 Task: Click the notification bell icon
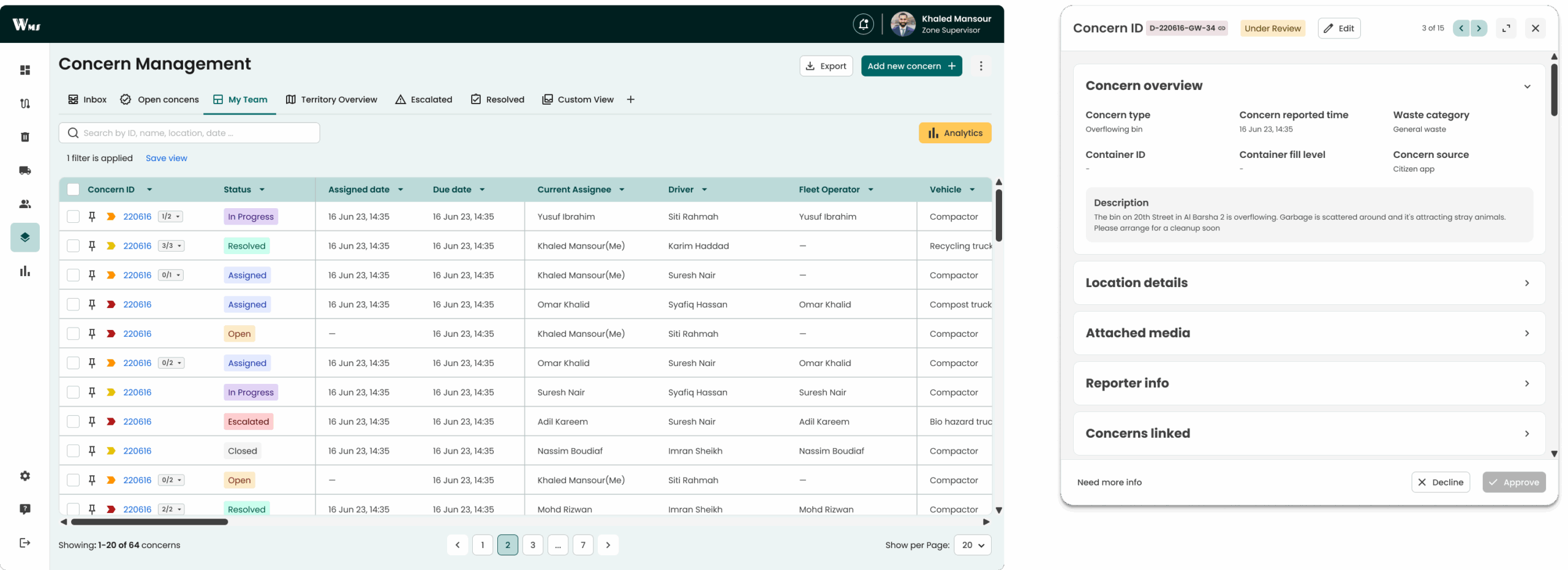click(x=863, y=24)
